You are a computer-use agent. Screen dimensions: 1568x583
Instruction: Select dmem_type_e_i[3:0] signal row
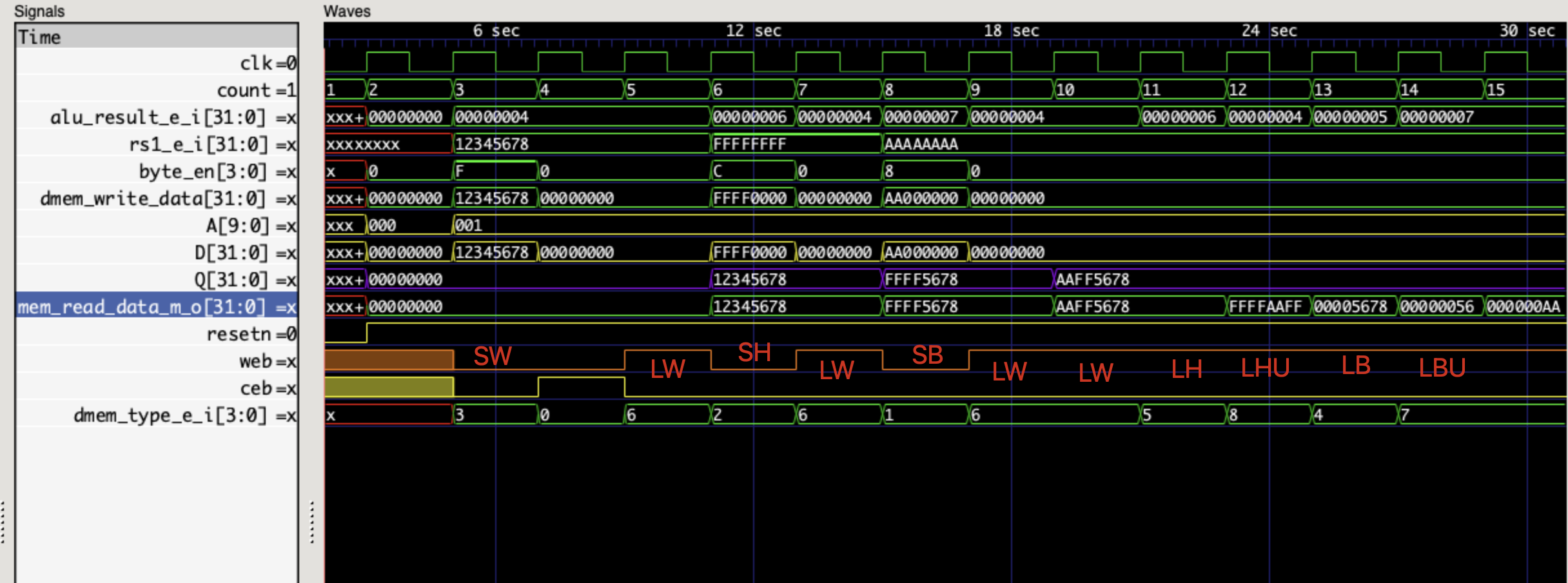[157, 415]
